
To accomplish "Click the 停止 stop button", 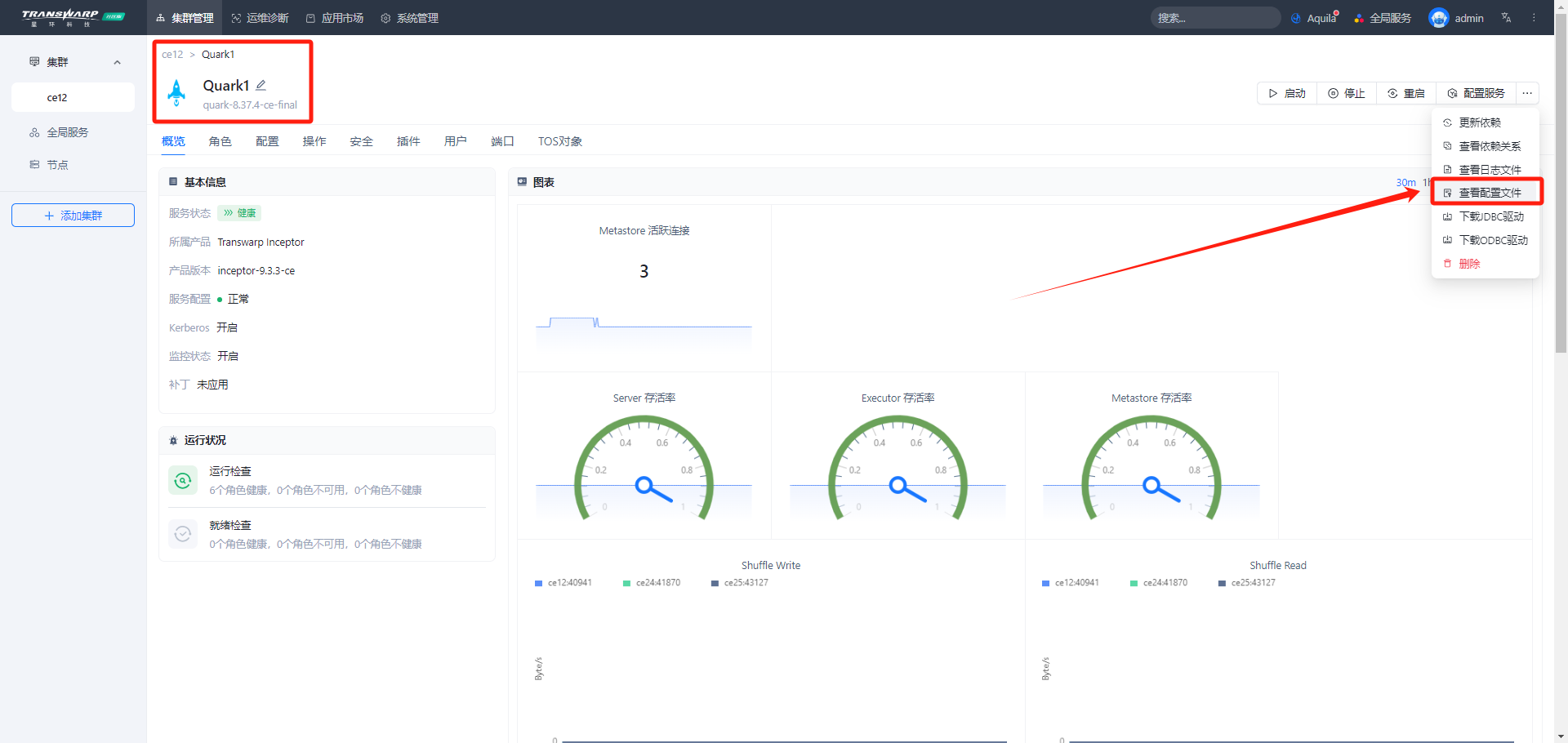I will [1347, 93].
